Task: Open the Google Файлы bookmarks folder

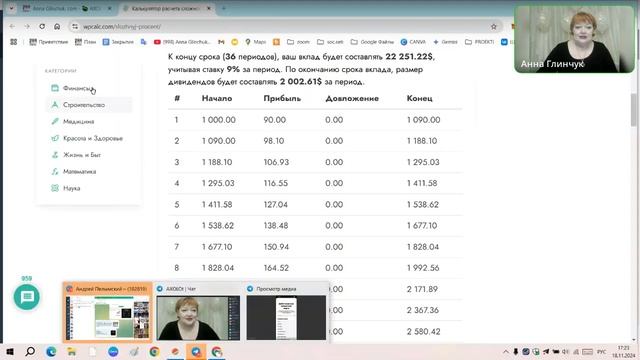Action: [x=372, y=42]
